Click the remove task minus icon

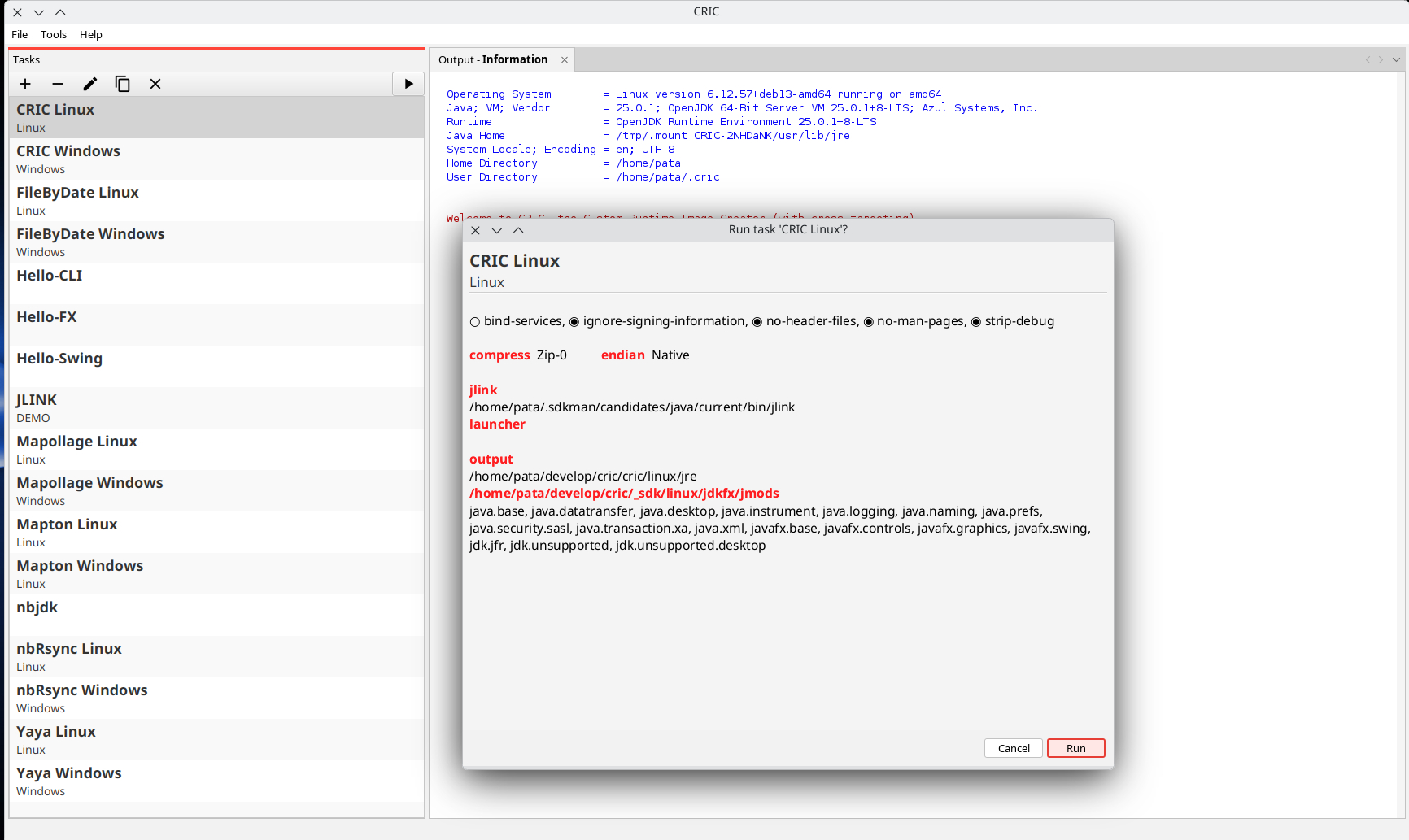point(58,84)
